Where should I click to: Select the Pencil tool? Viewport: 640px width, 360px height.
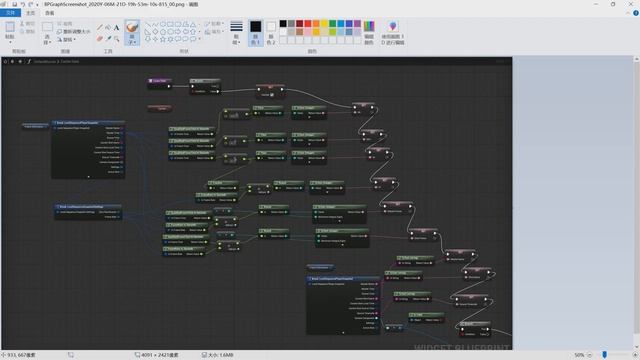point(100,28)
